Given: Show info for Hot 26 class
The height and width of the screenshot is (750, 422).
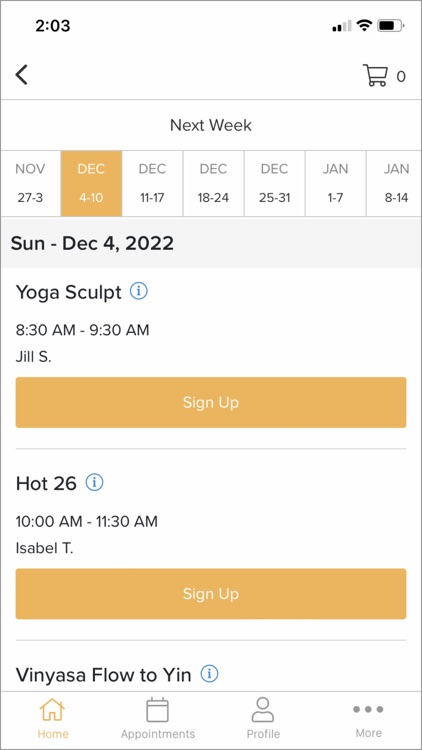Looking at the screenshot, I should coord(94,483).
